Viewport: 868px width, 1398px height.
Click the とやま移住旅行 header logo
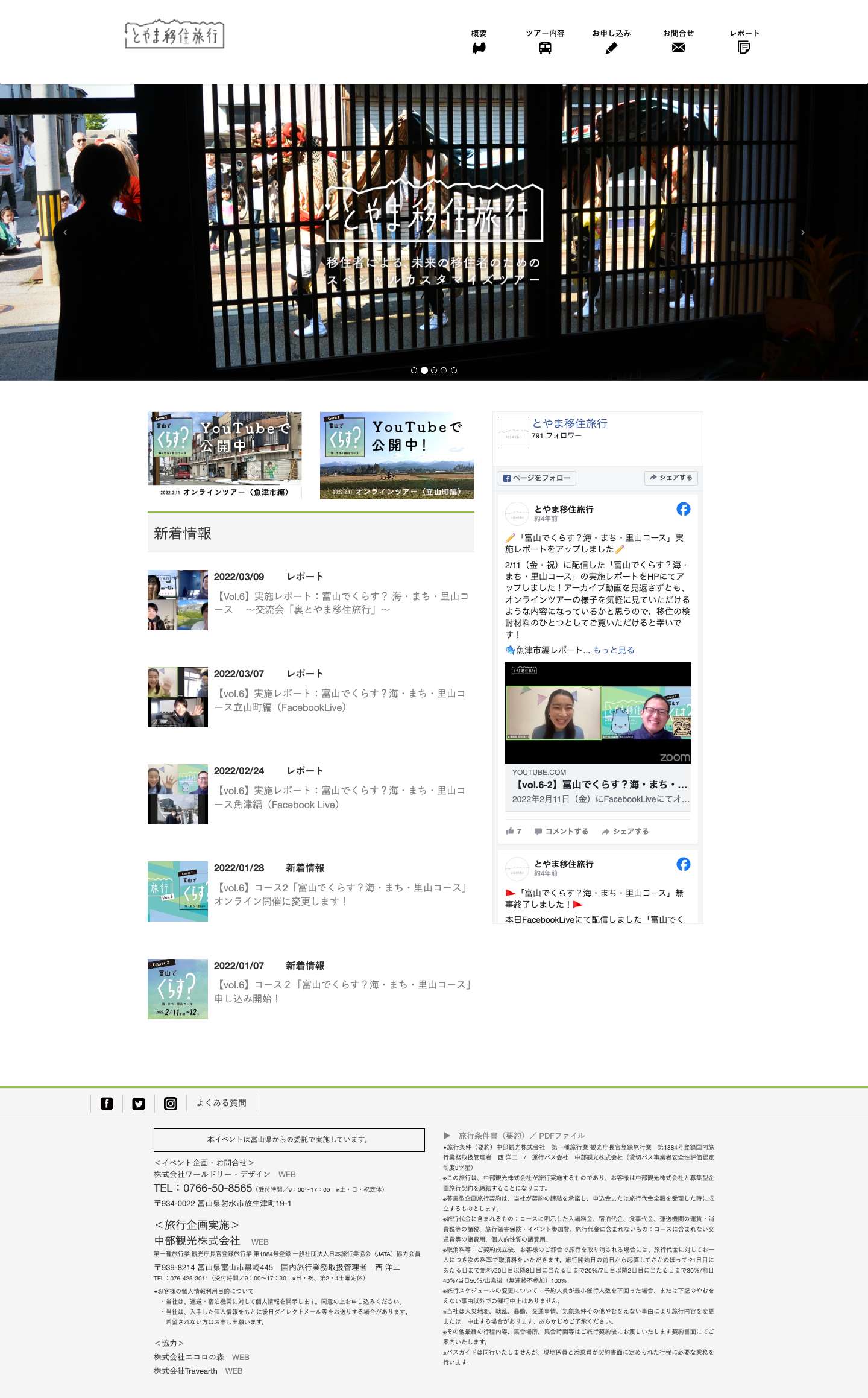click(x=174, y=34)
